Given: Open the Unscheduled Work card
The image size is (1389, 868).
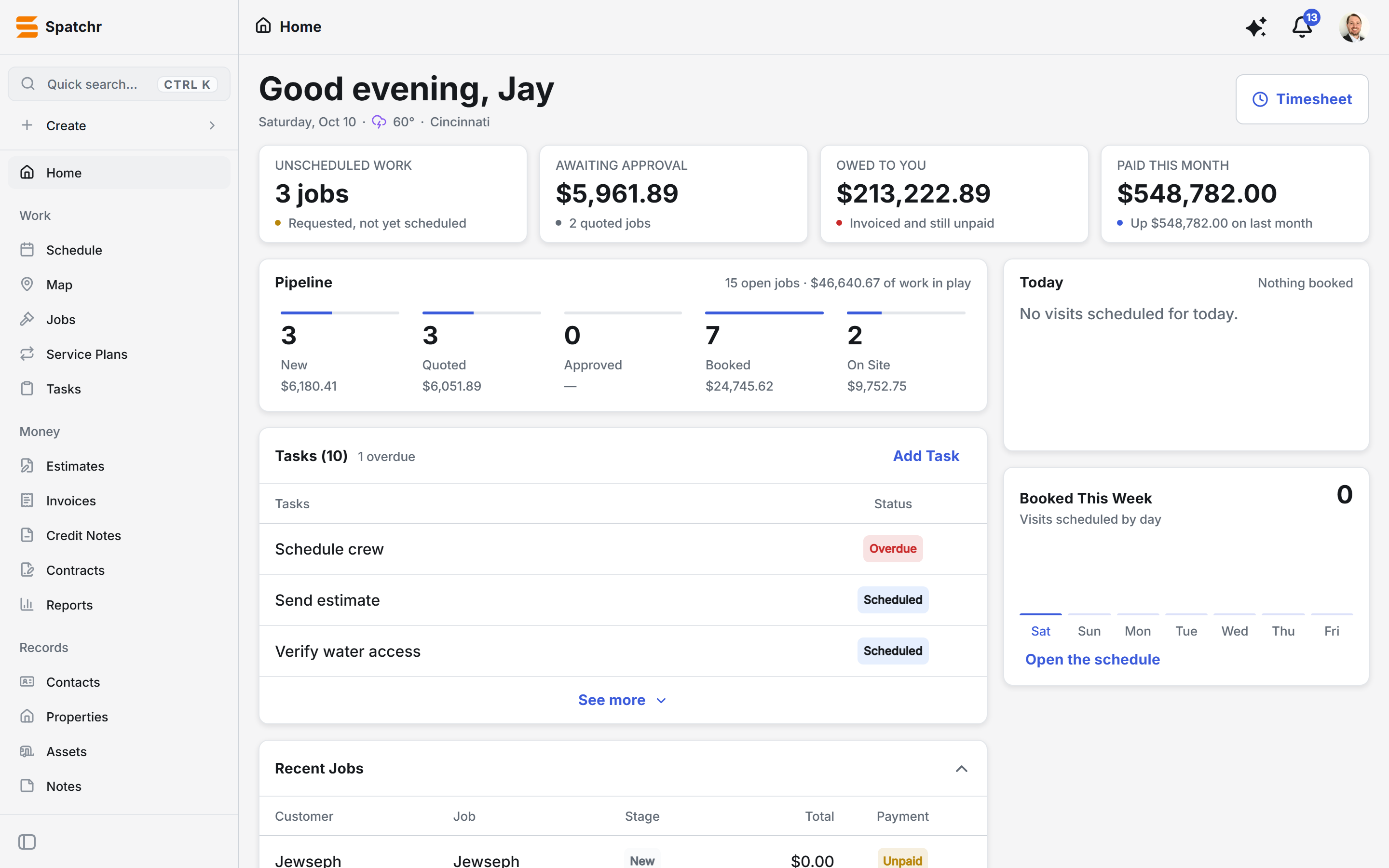Looking at the screenshot, I should [393, 194].
